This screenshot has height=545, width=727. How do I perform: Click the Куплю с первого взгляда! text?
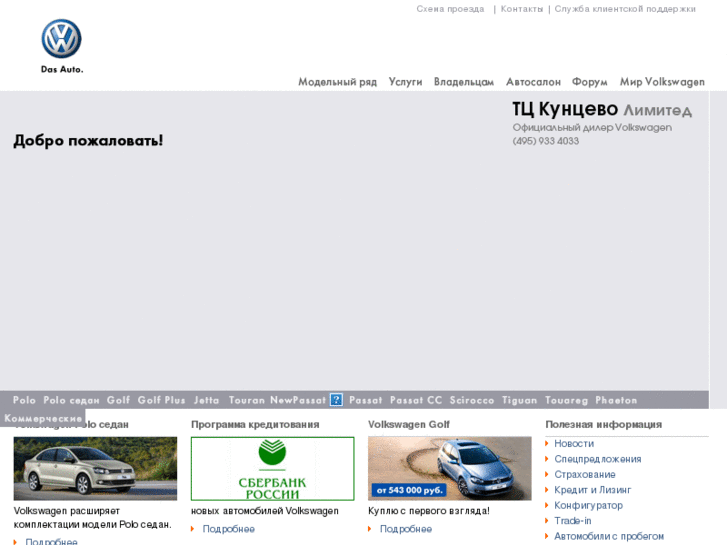[429, 511]
